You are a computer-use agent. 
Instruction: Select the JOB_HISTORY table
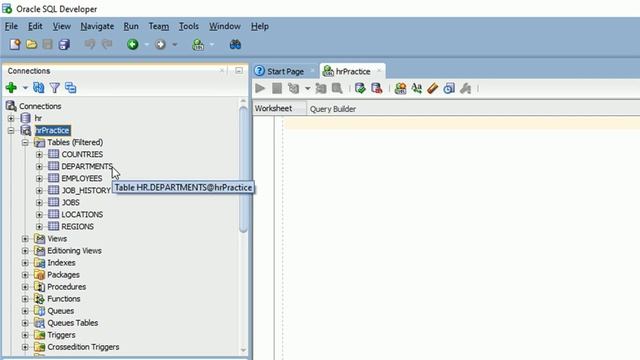tap(86, 190)
